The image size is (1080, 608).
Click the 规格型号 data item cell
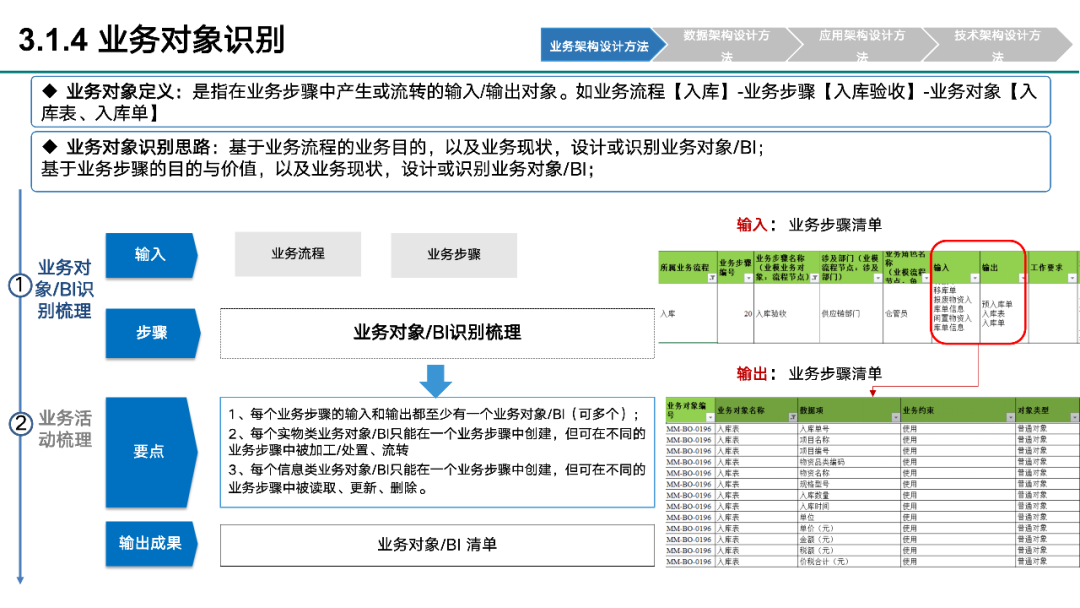(x=849, y=484)
